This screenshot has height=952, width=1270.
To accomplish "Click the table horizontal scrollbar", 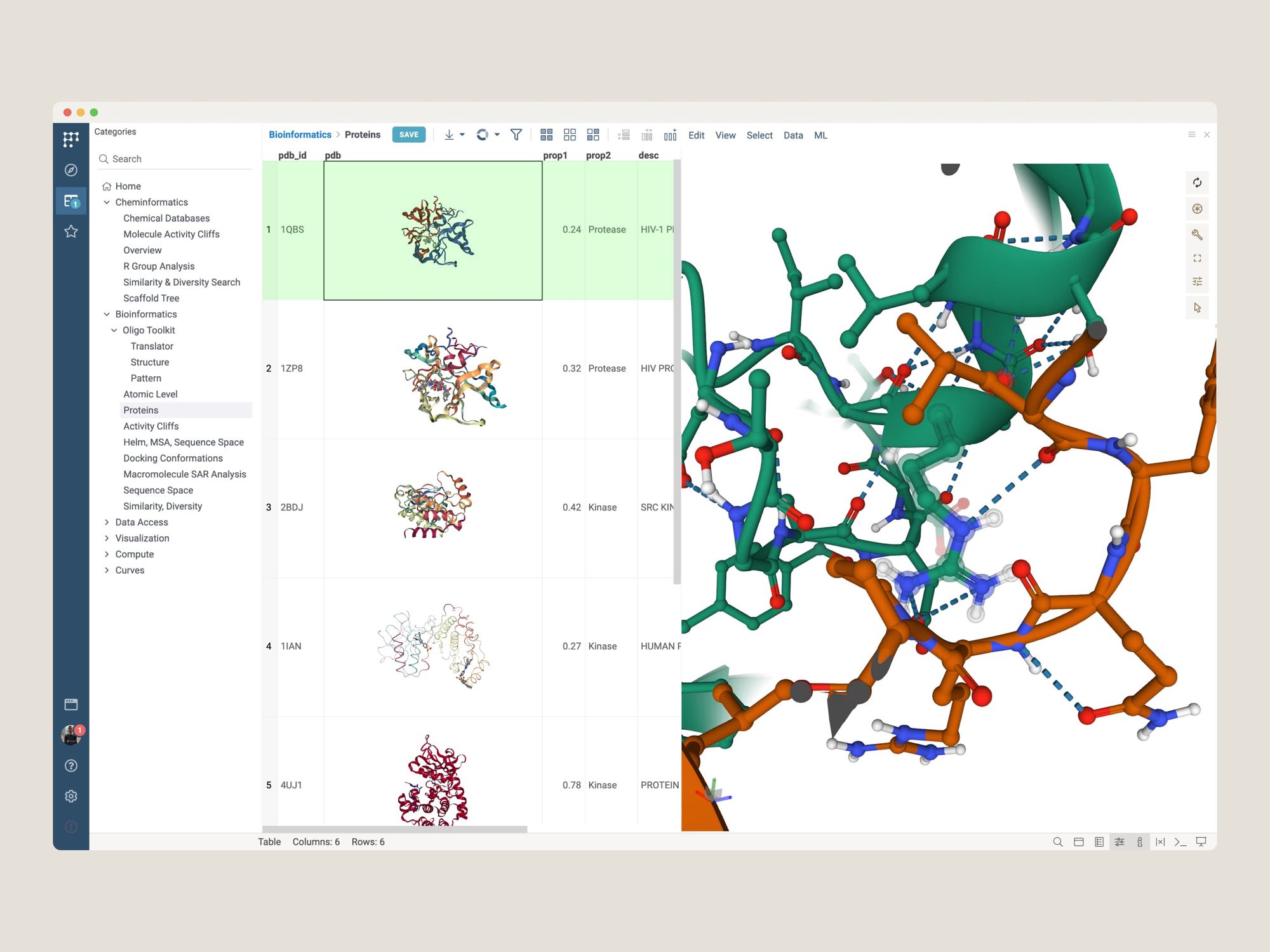I will [x=394, y=829].
